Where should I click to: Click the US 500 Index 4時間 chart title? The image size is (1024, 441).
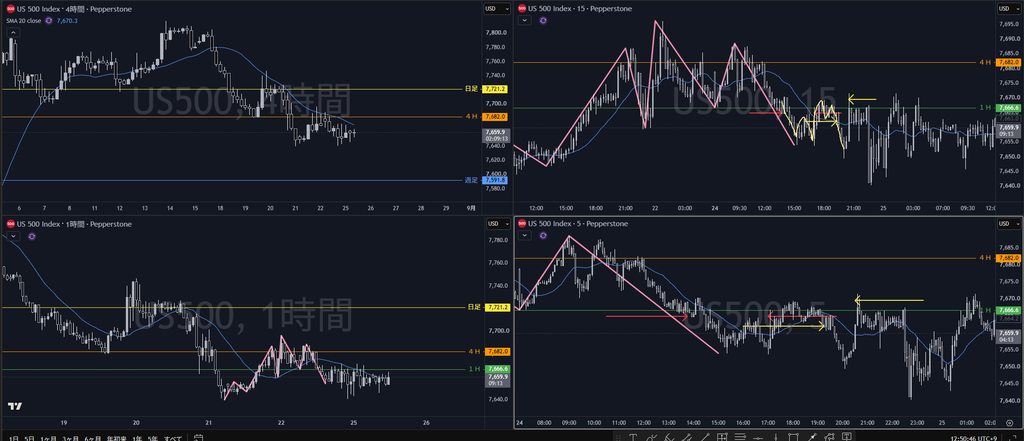(74, 8)
